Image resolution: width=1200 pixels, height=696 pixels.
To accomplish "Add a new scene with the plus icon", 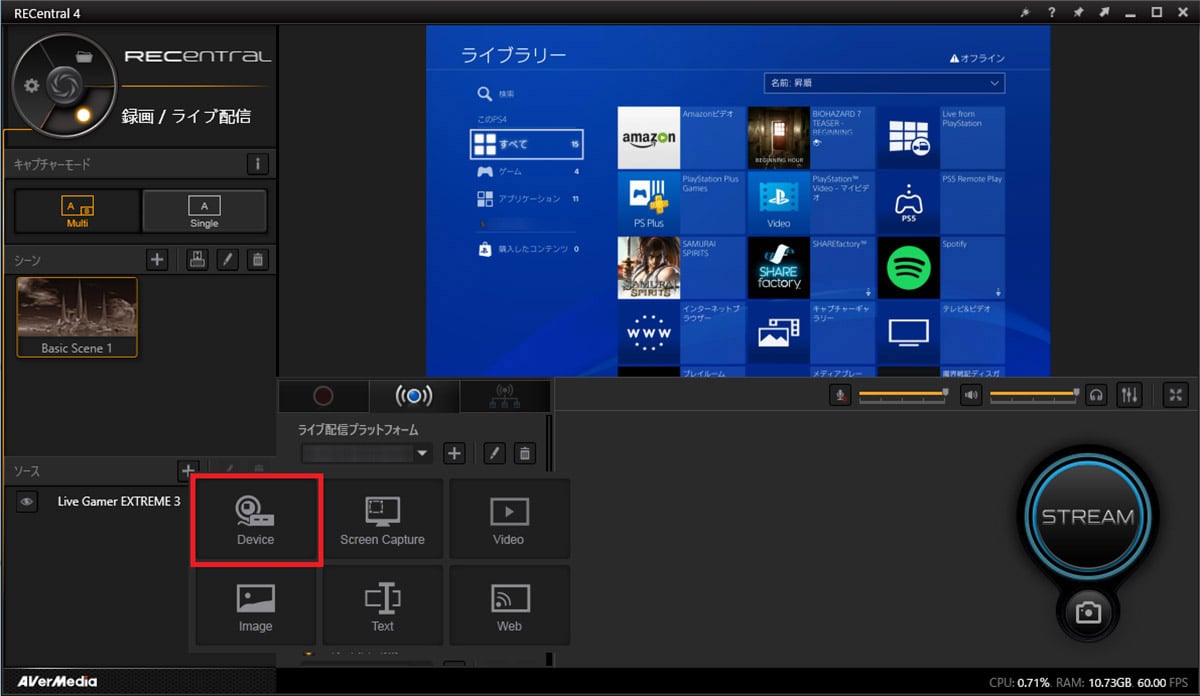I will tap(157, 260).
